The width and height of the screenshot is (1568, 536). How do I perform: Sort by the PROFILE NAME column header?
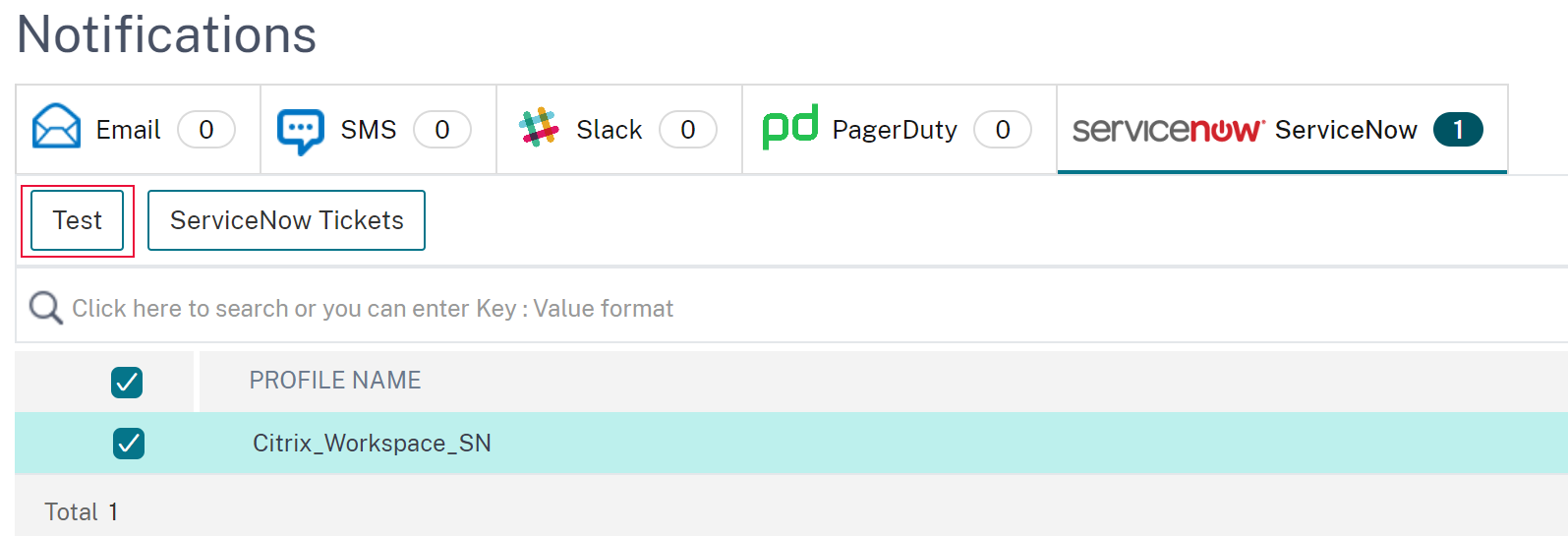[335, 381]
